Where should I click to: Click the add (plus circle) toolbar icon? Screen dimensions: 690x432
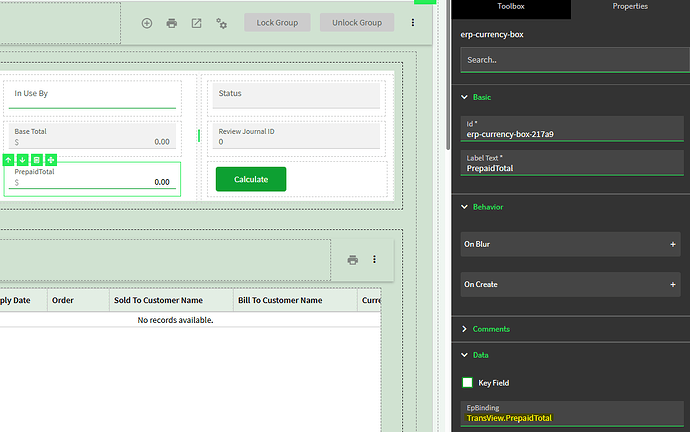[x=147, y=23]
